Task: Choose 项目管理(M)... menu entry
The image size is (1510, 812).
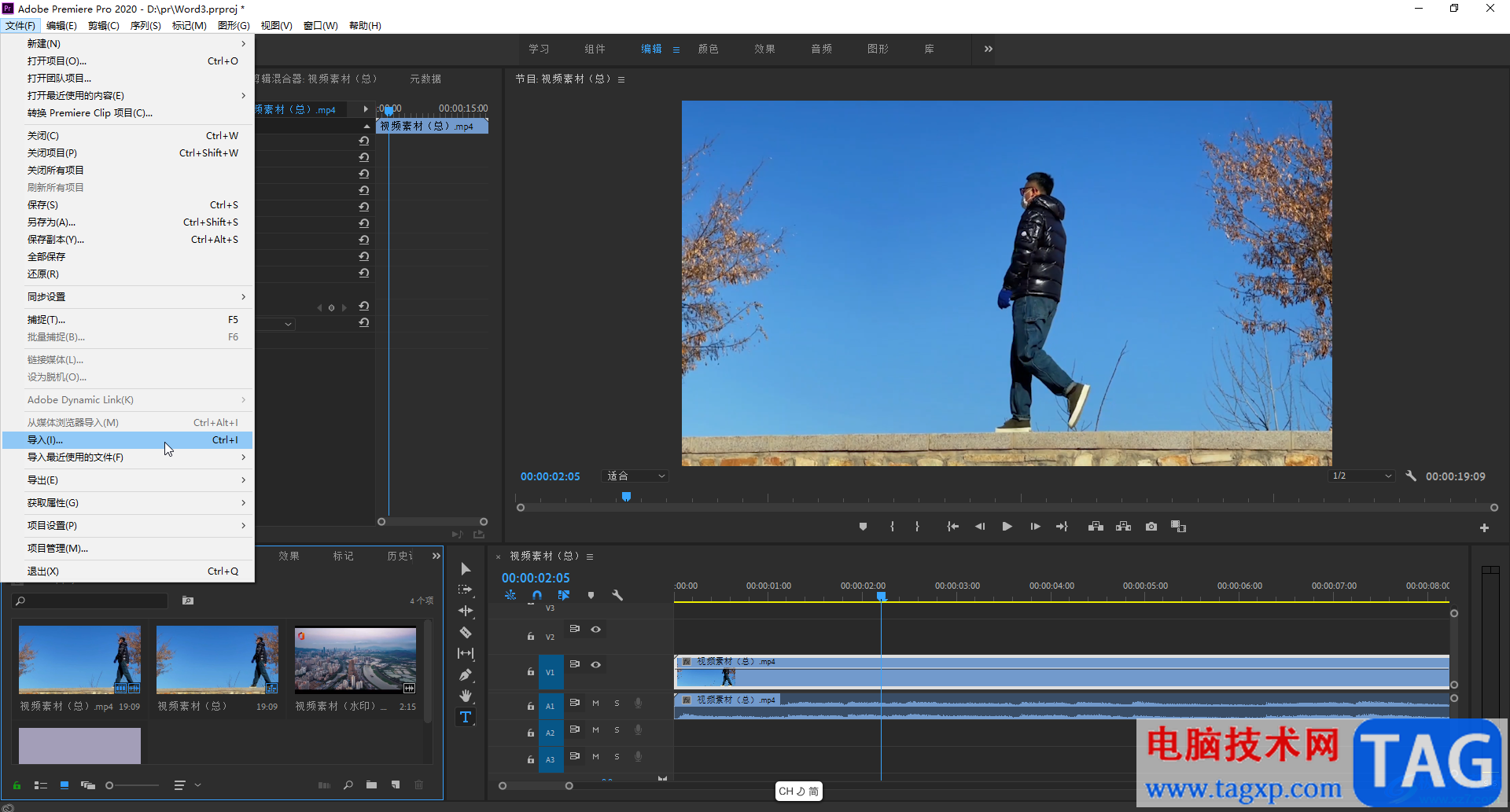Action: tap(127, 549)
